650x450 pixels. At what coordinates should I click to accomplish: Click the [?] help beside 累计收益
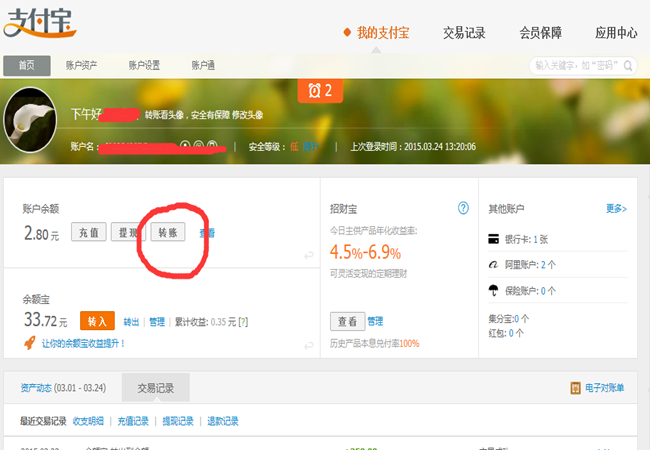coord(243,322)
